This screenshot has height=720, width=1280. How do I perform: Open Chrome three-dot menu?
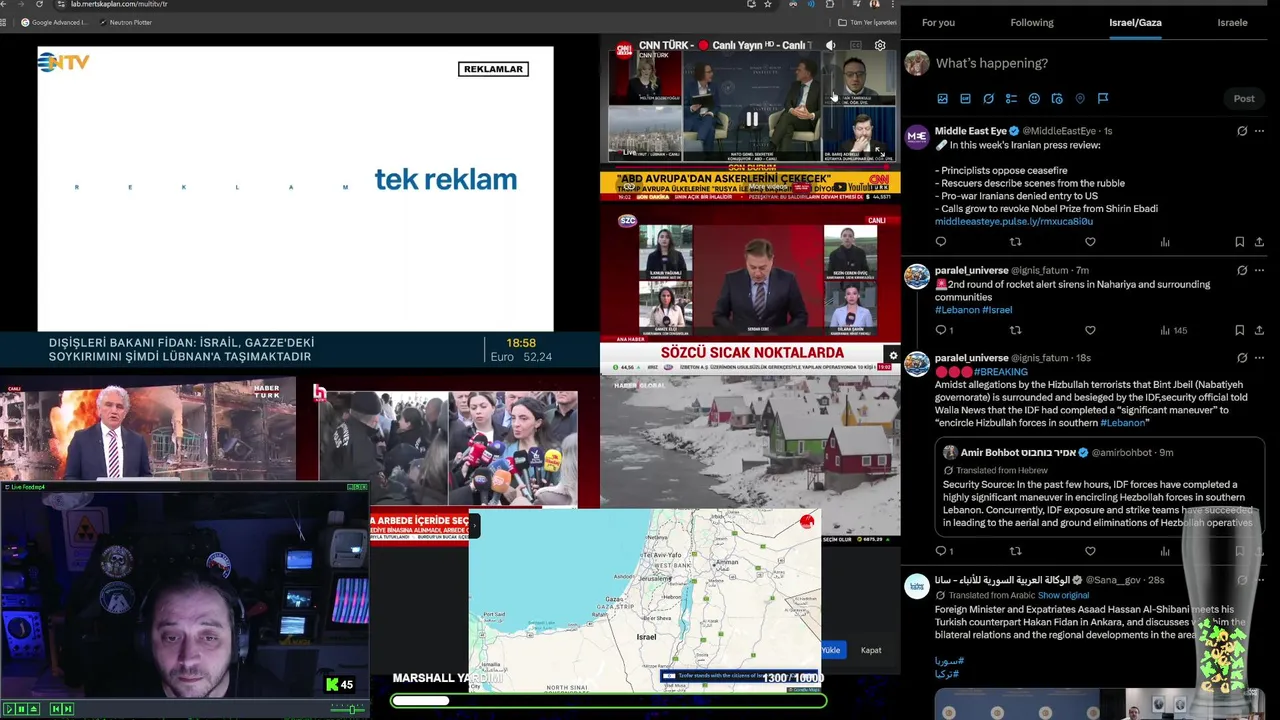[892, 4]
